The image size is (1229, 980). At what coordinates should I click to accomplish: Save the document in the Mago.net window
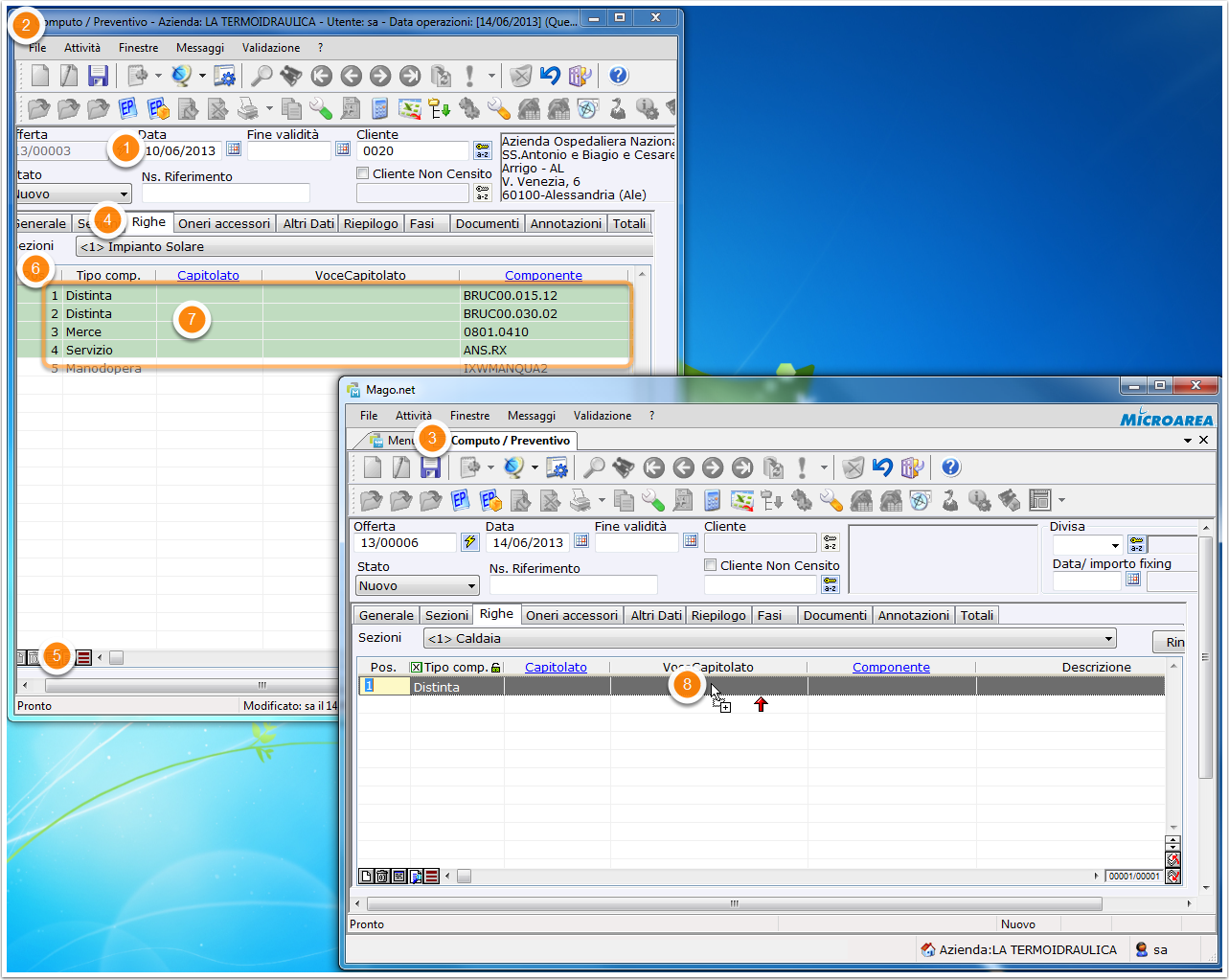(x=431, y=467)
